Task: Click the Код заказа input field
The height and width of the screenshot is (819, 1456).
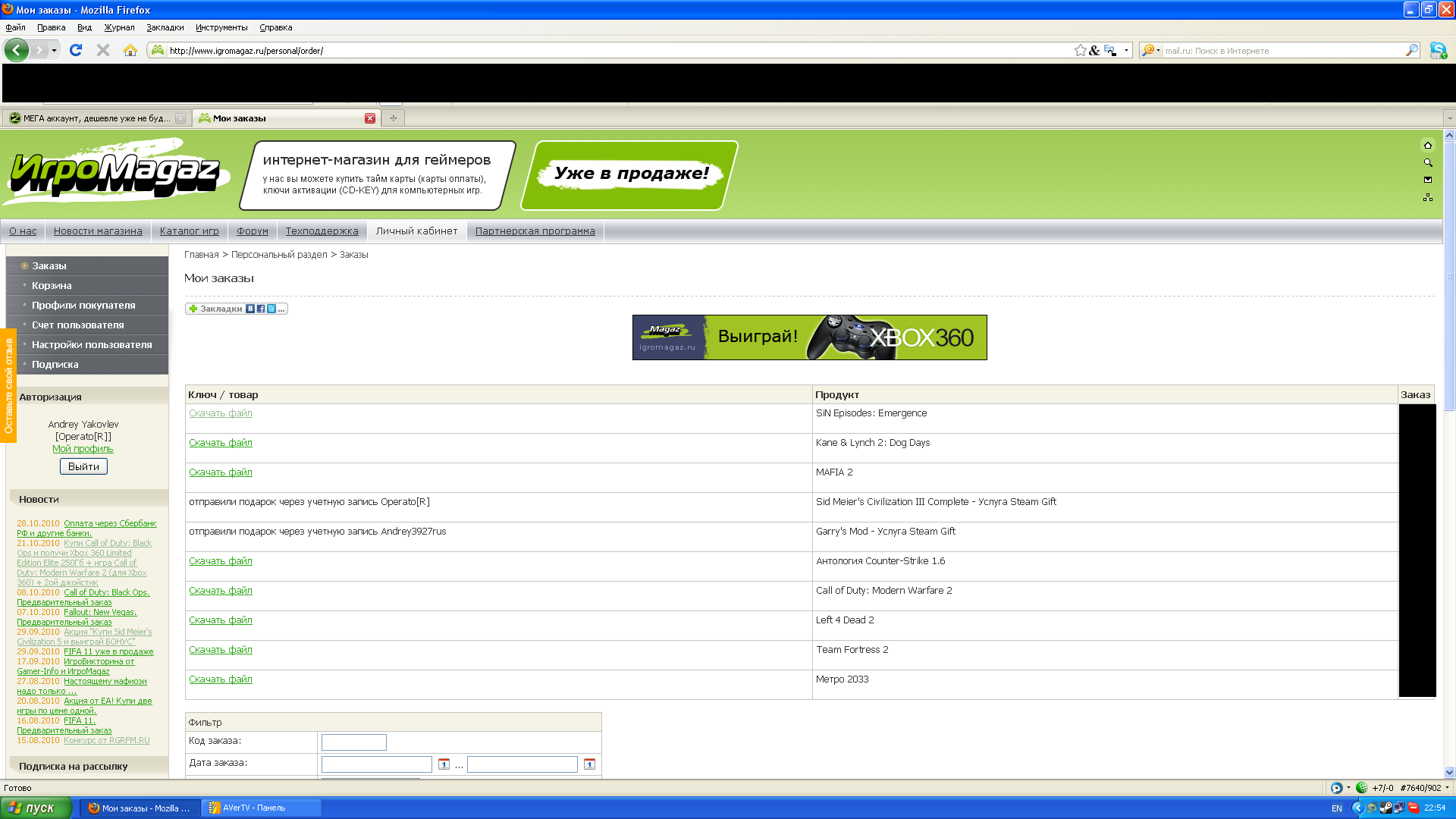Action: click(x=354, y=742)
